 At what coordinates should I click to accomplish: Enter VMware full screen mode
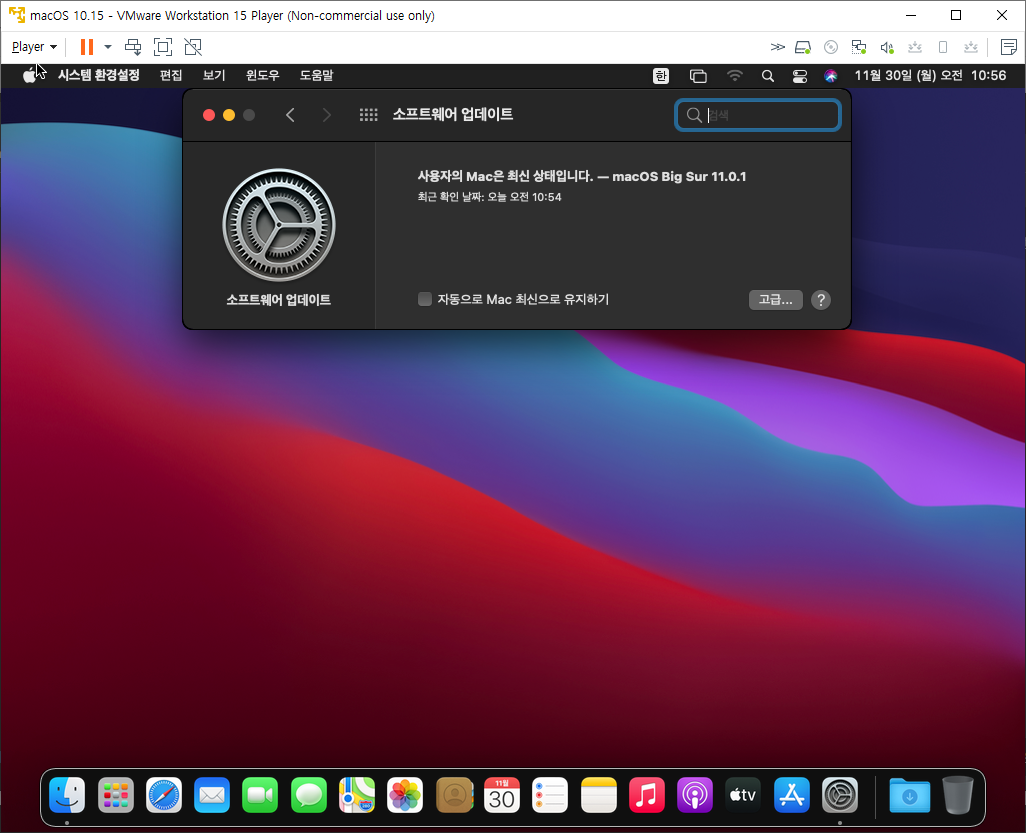point(163,46)
